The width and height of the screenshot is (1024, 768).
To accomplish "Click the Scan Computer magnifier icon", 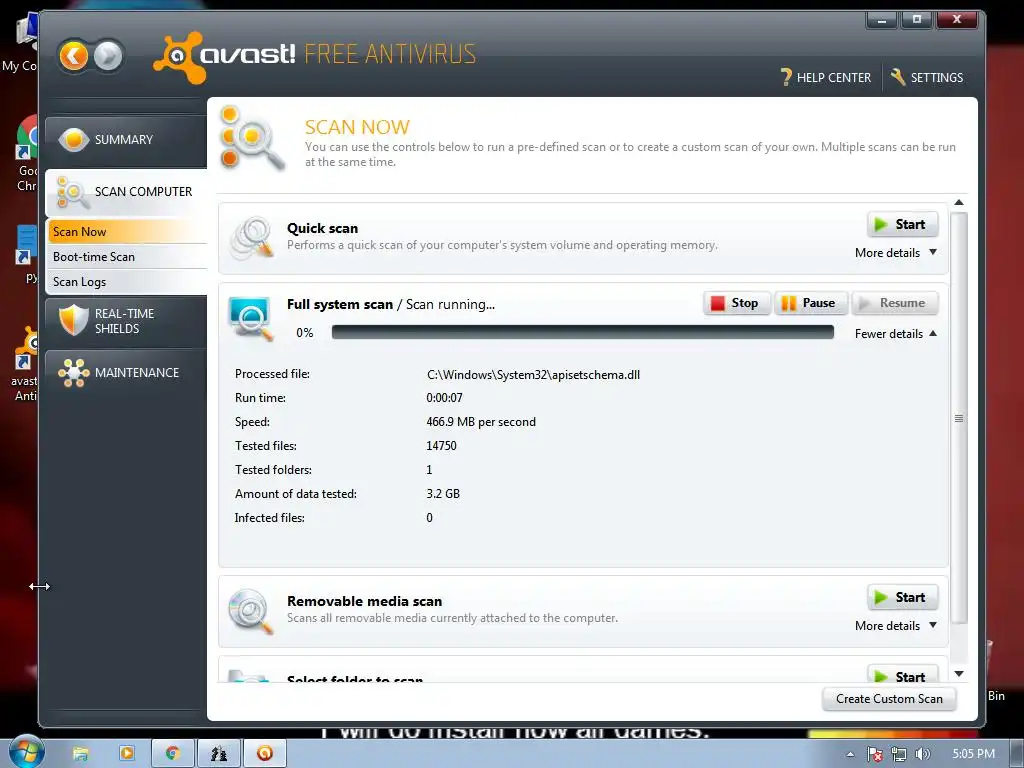I will click(72, 193).
